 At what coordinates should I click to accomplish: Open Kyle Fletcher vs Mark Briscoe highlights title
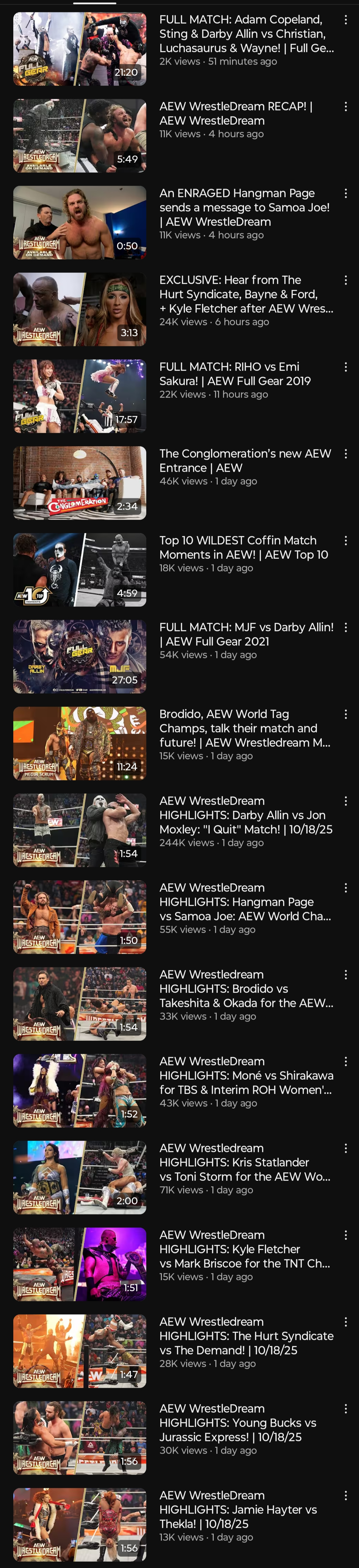click(x=245, y=1248)
